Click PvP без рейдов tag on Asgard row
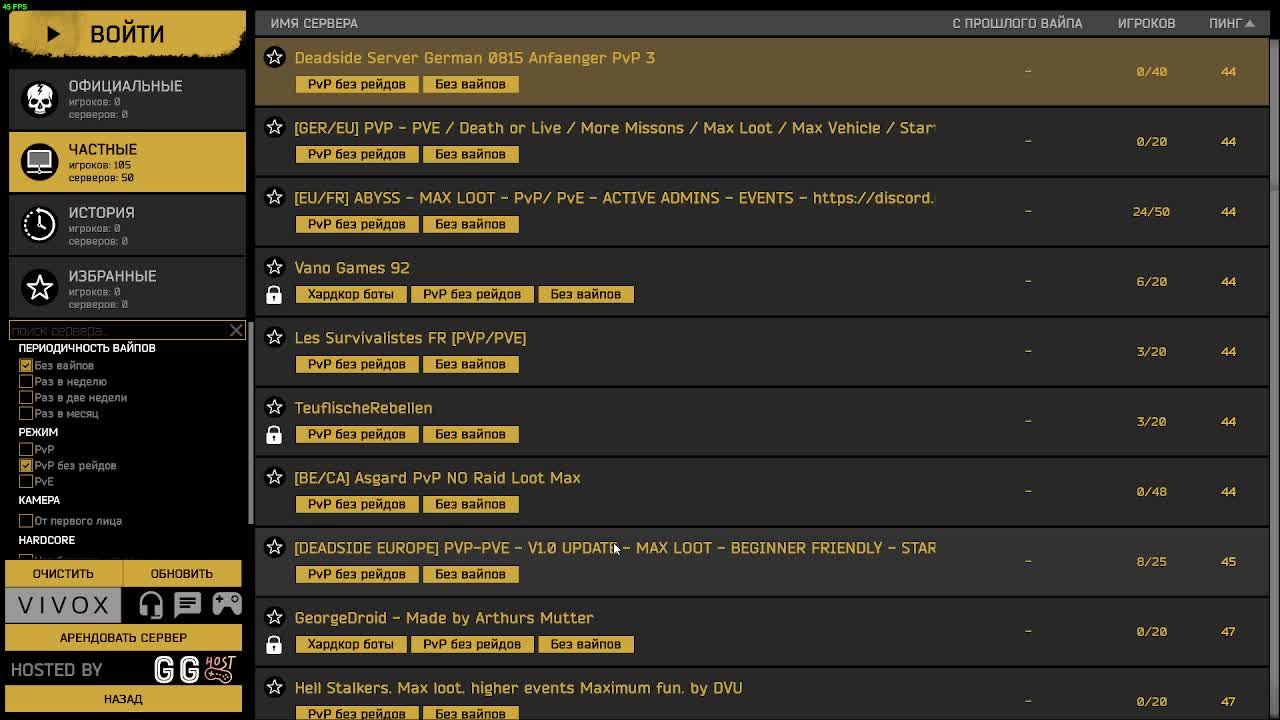This screenshot has width=1280, height=720. 356,504
